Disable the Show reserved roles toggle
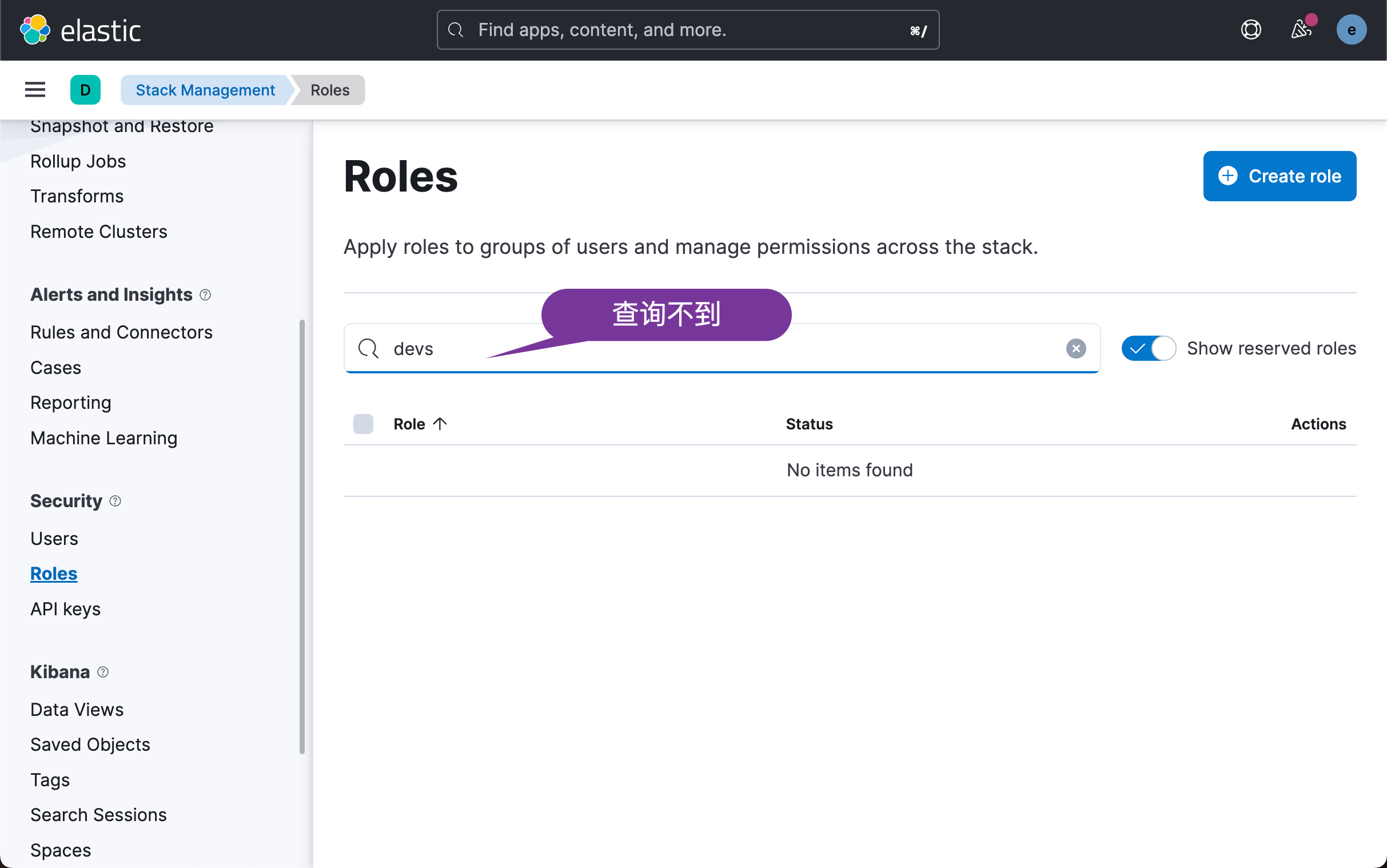The height and width of the screenshot is (868, 1387). click(x=1148, y=348)
